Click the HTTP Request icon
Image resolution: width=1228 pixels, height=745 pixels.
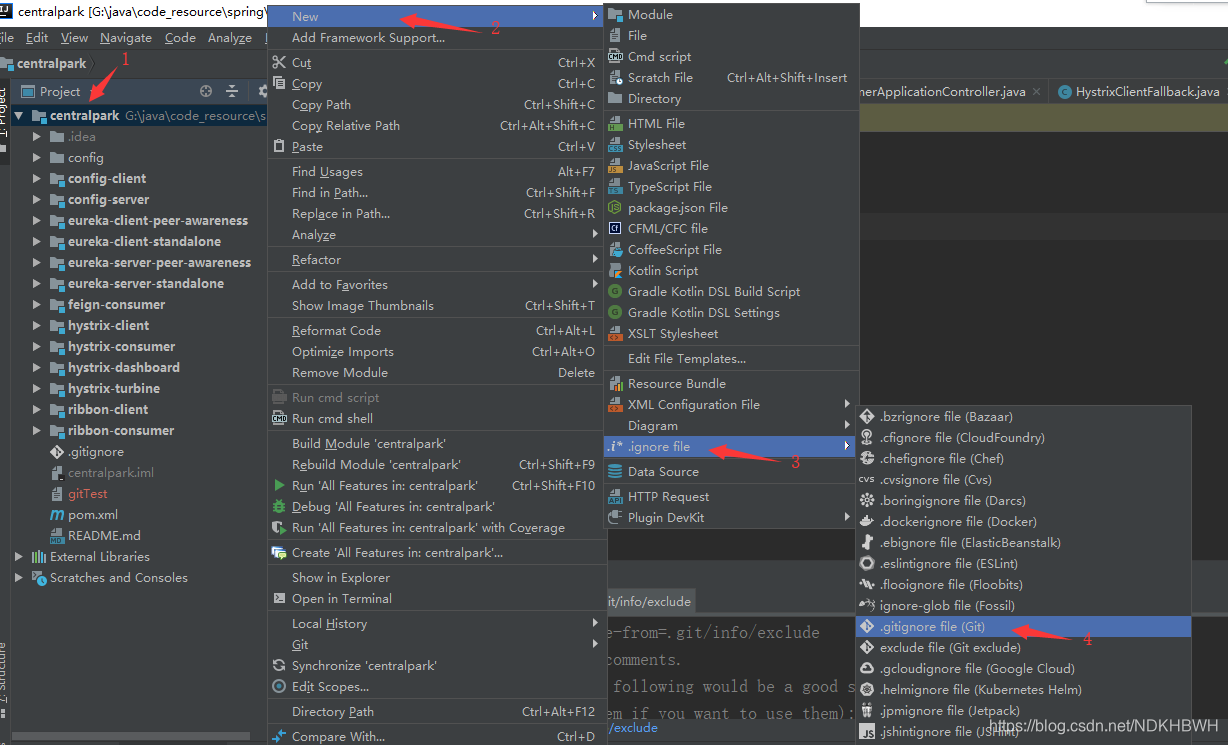click(x=615, y=496)
